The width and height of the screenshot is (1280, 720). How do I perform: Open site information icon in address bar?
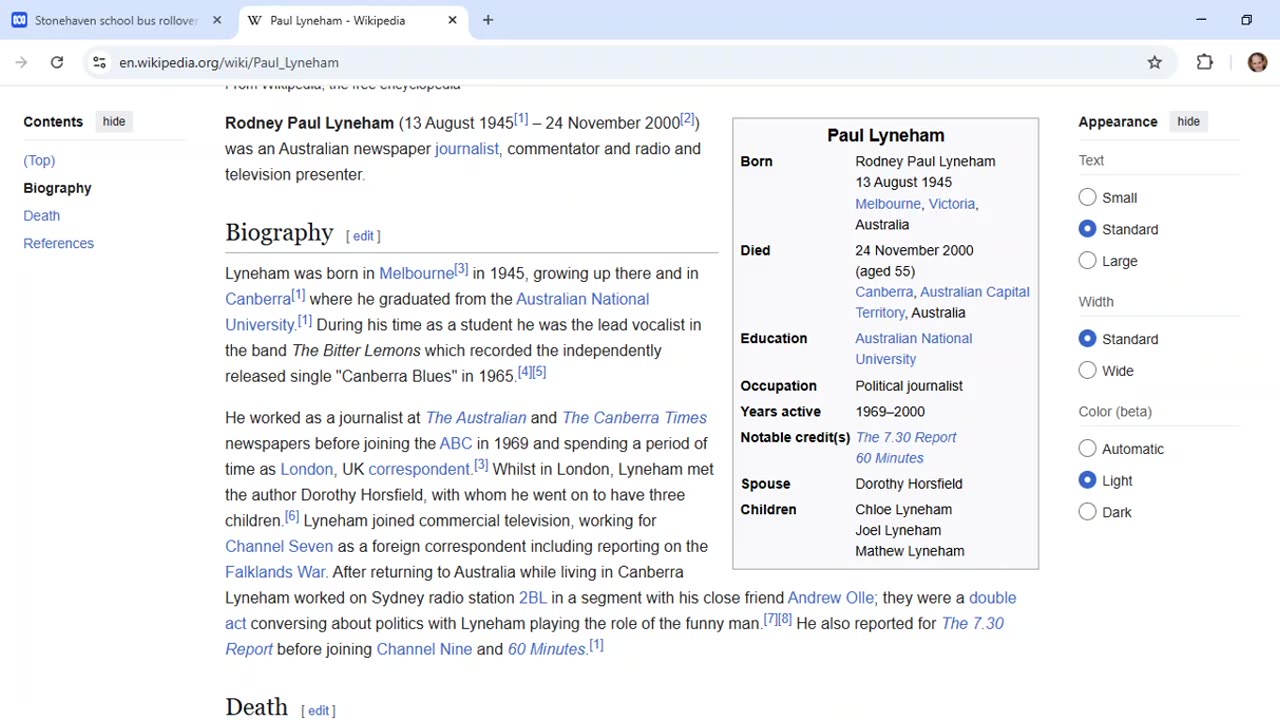pos(99,62)
